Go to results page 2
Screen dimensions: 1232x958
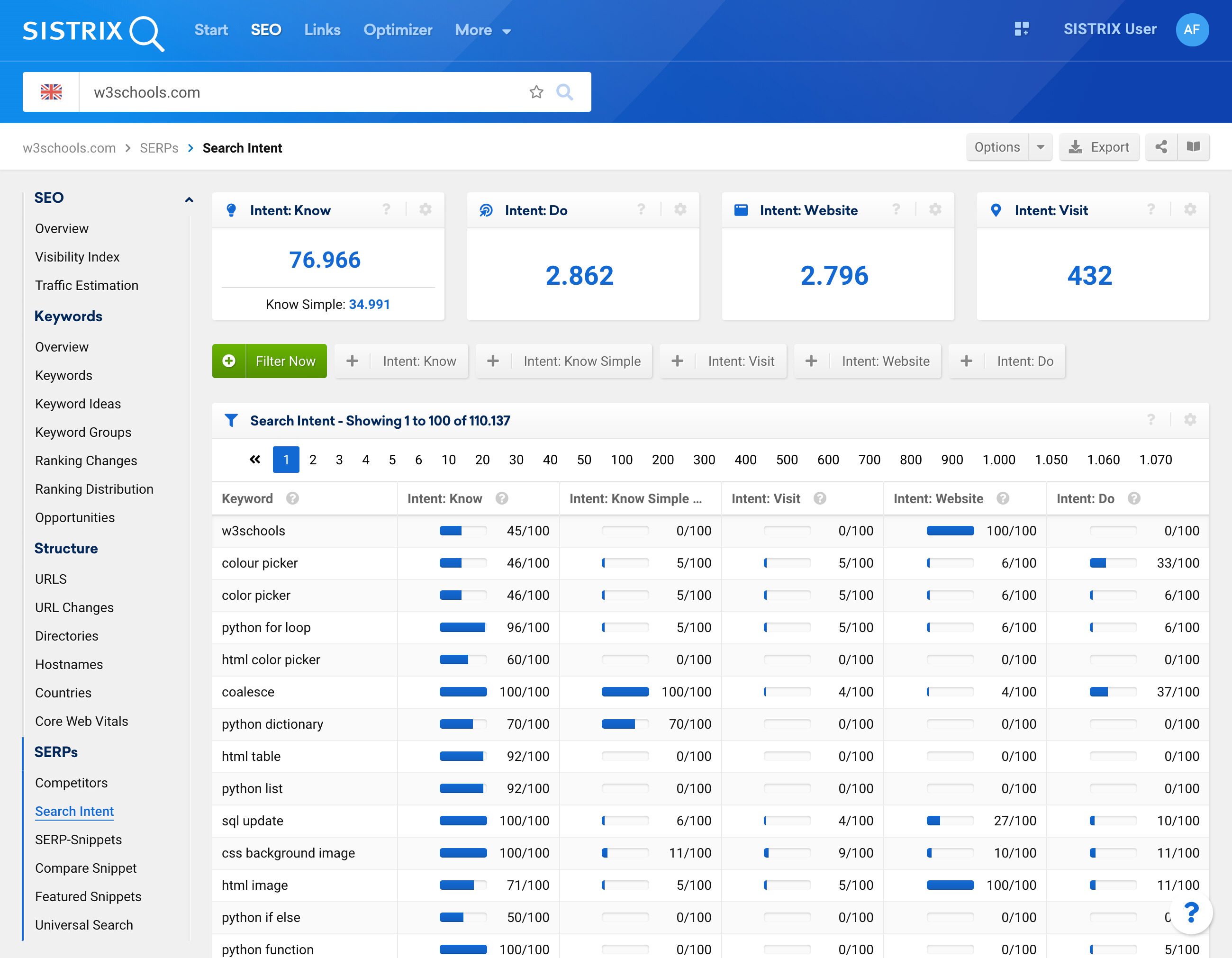point(313,460)
